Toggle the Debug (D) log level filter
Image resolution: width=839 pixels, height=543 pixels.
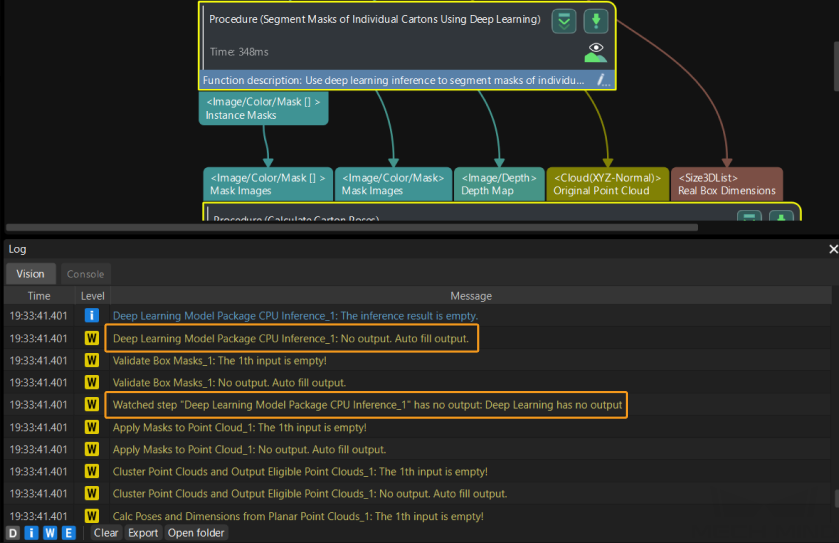pos(13,533)
